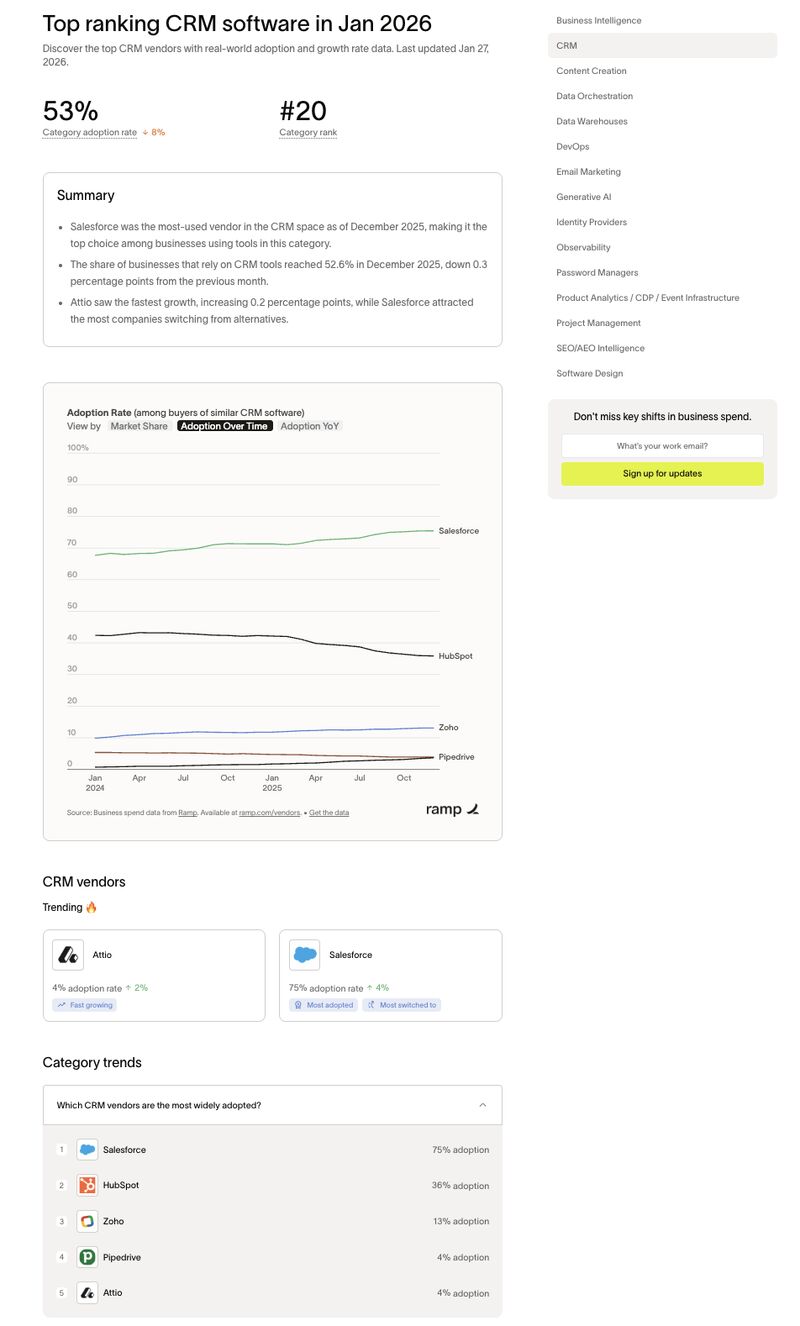
Task: Click the Attio icon in ranked list
Action: (87, 1293)
